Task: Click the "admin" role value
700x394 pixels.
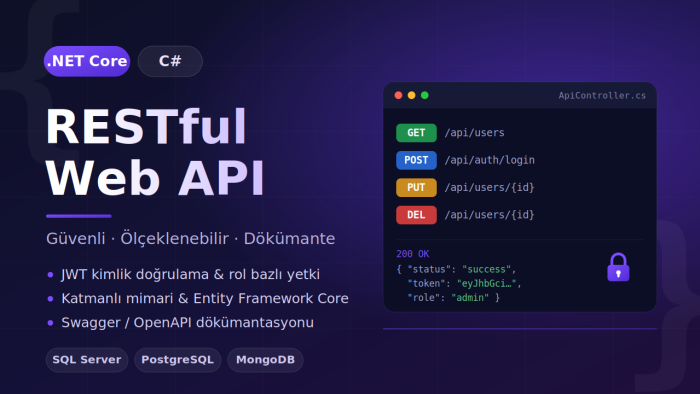Action: coord(470,298)
